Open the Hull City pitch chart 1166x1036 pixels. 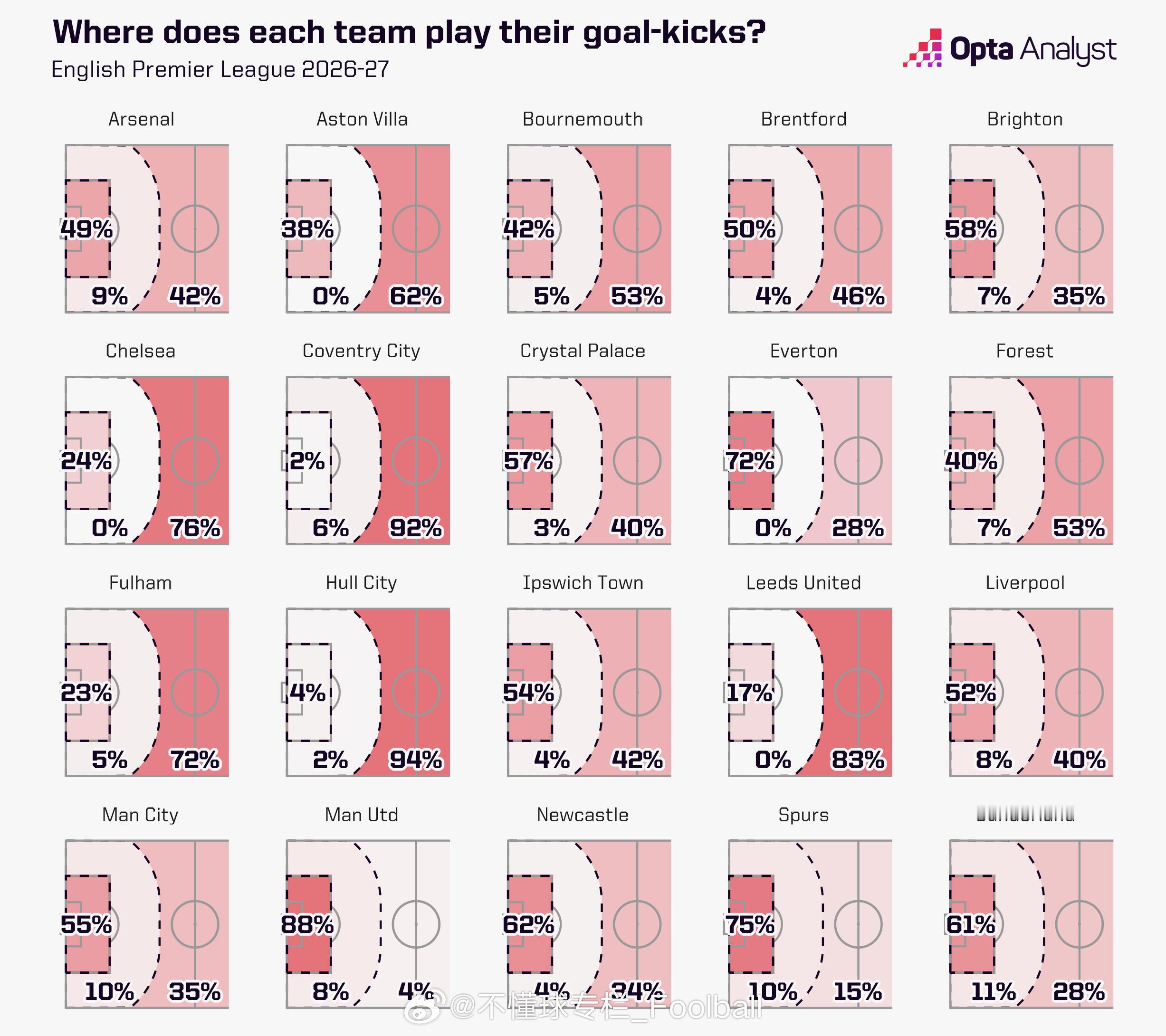click(x=368, y=692)
